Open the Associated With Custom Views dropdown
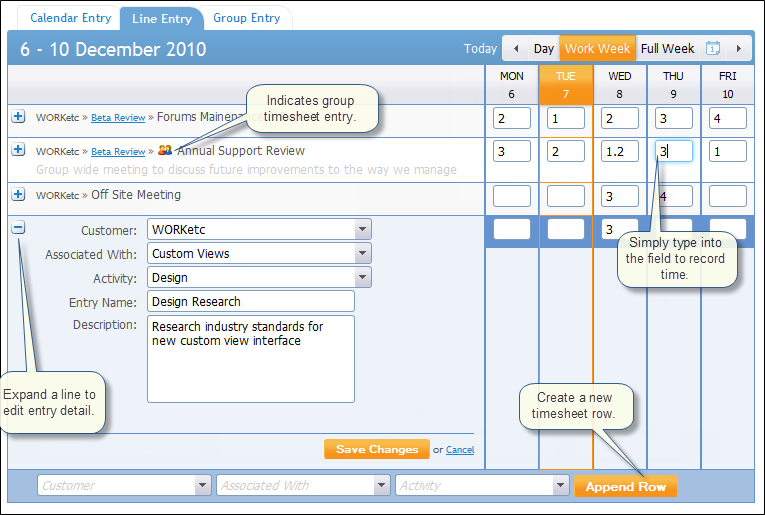 [x=362, y=253]
